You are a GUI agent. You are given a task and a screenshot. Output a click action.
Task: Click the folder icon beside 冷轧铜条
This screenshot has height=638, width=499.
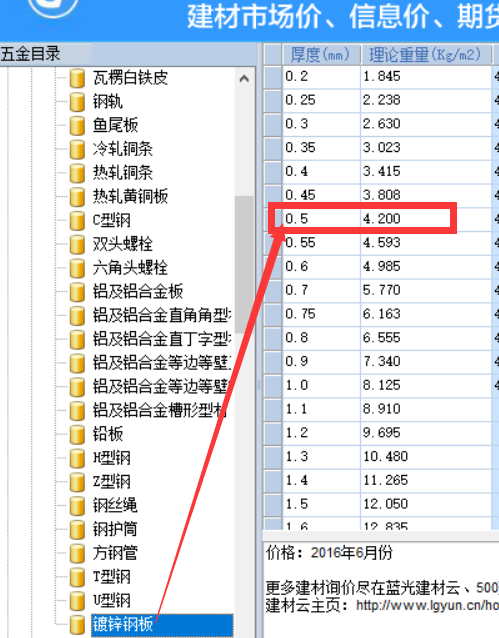click(x=77, y=149)
